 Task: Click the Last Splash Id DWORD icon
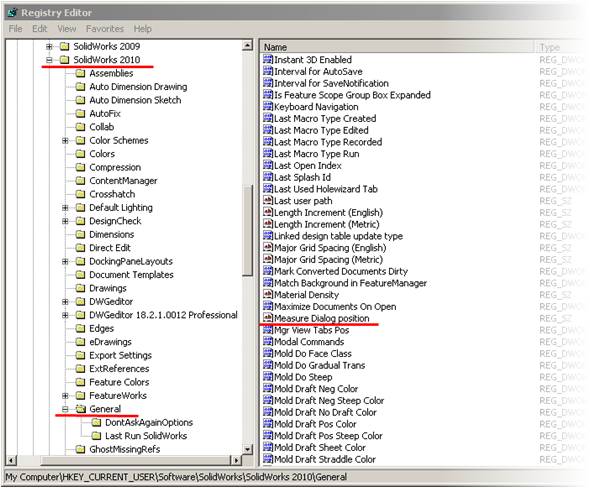tap(268, 177)
